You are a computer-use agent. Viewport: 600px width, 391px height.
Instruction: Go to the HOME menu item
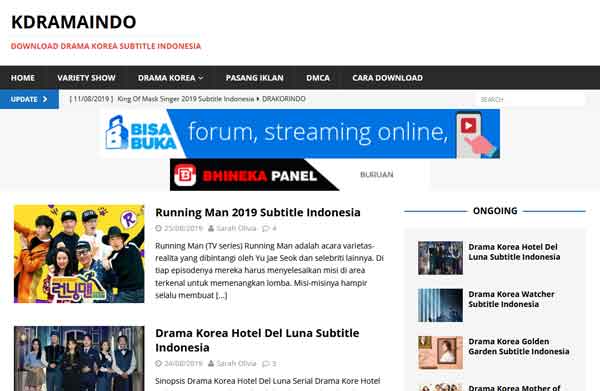[x=23, y=78]
